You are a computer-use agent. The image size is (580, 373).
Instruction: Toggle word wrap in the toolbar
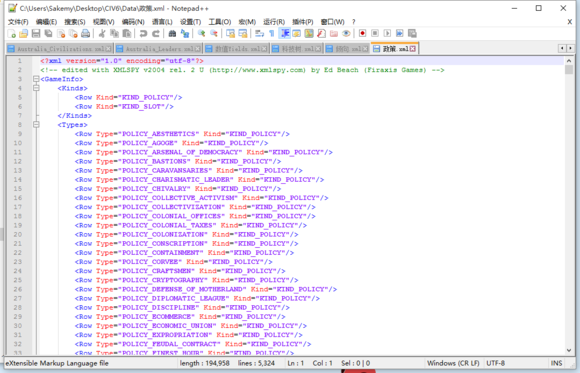click(259, 34)
